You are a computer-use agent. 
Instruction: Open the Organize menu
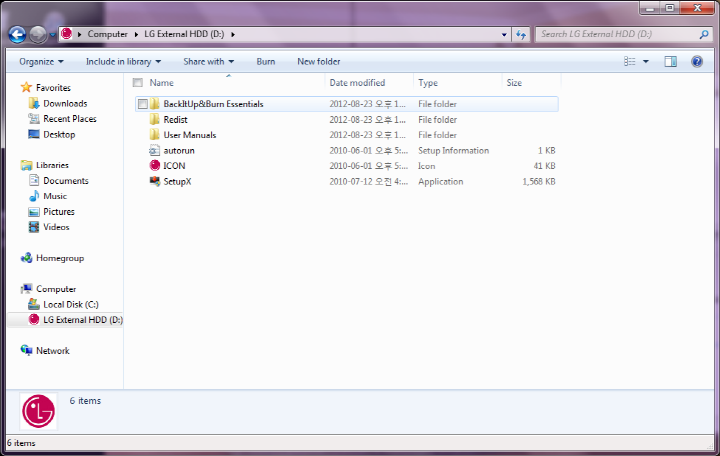click(41, 62)
